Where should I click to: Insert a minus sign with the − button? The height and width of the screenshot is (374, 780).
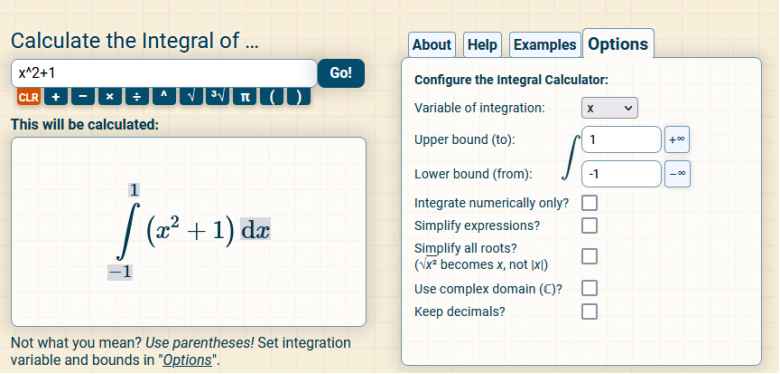click(83, 97)
